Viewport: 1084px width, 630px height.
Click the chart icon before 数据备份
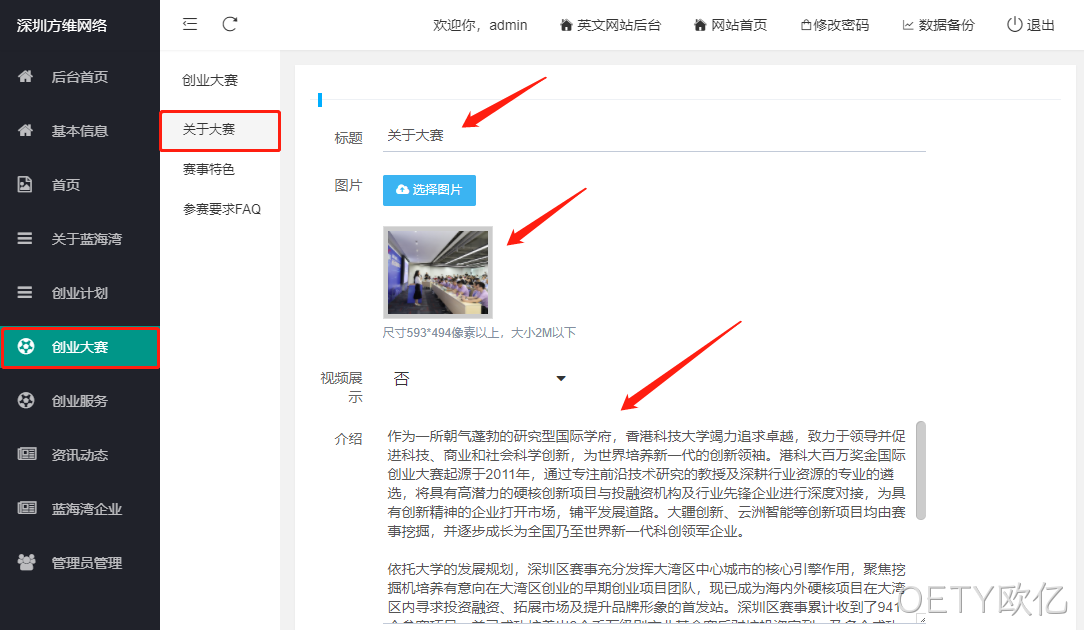[x=908, y=26]
